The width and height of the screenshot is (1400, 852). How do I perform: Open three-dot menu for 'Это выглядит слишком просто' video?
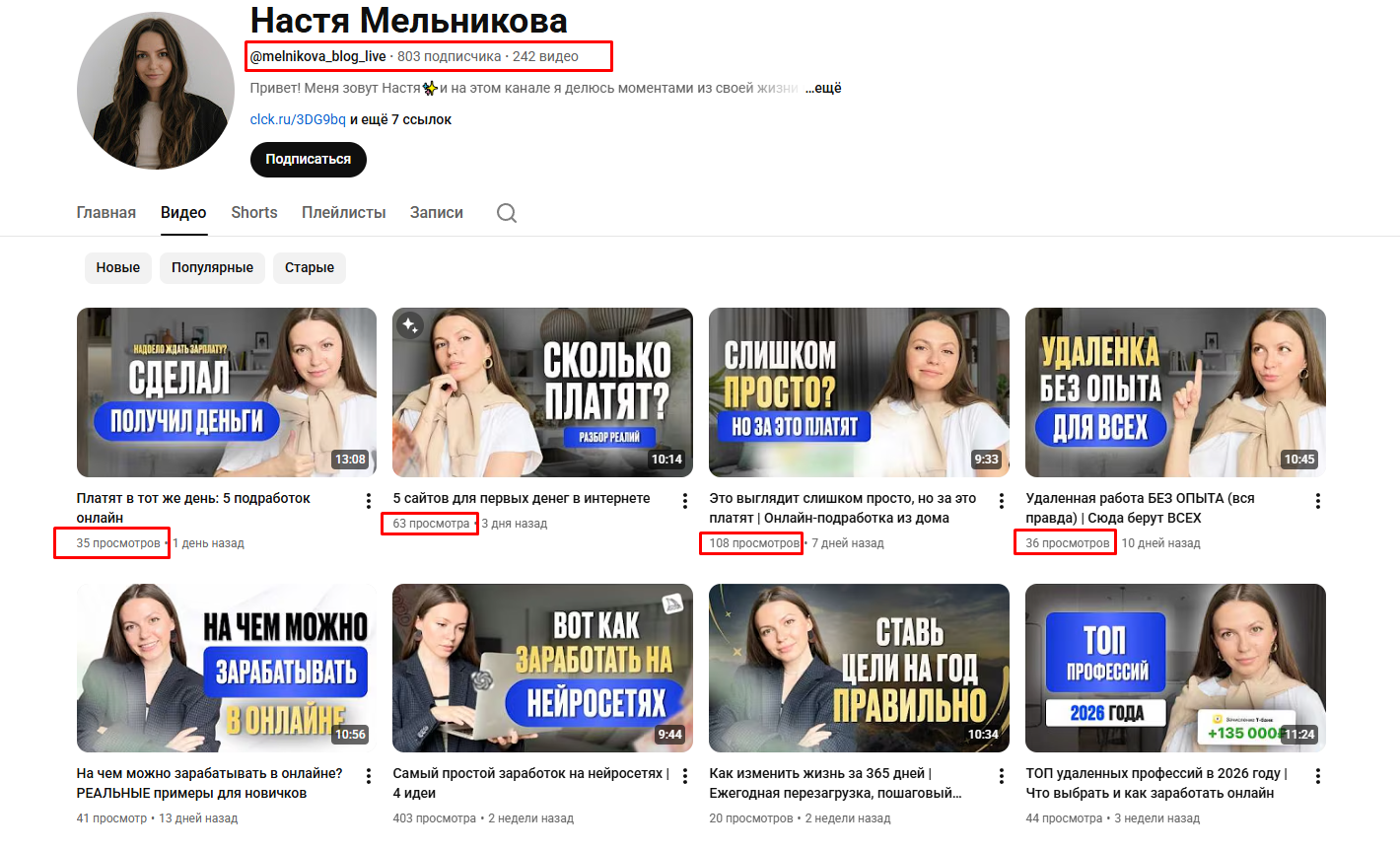[1002, 501]
